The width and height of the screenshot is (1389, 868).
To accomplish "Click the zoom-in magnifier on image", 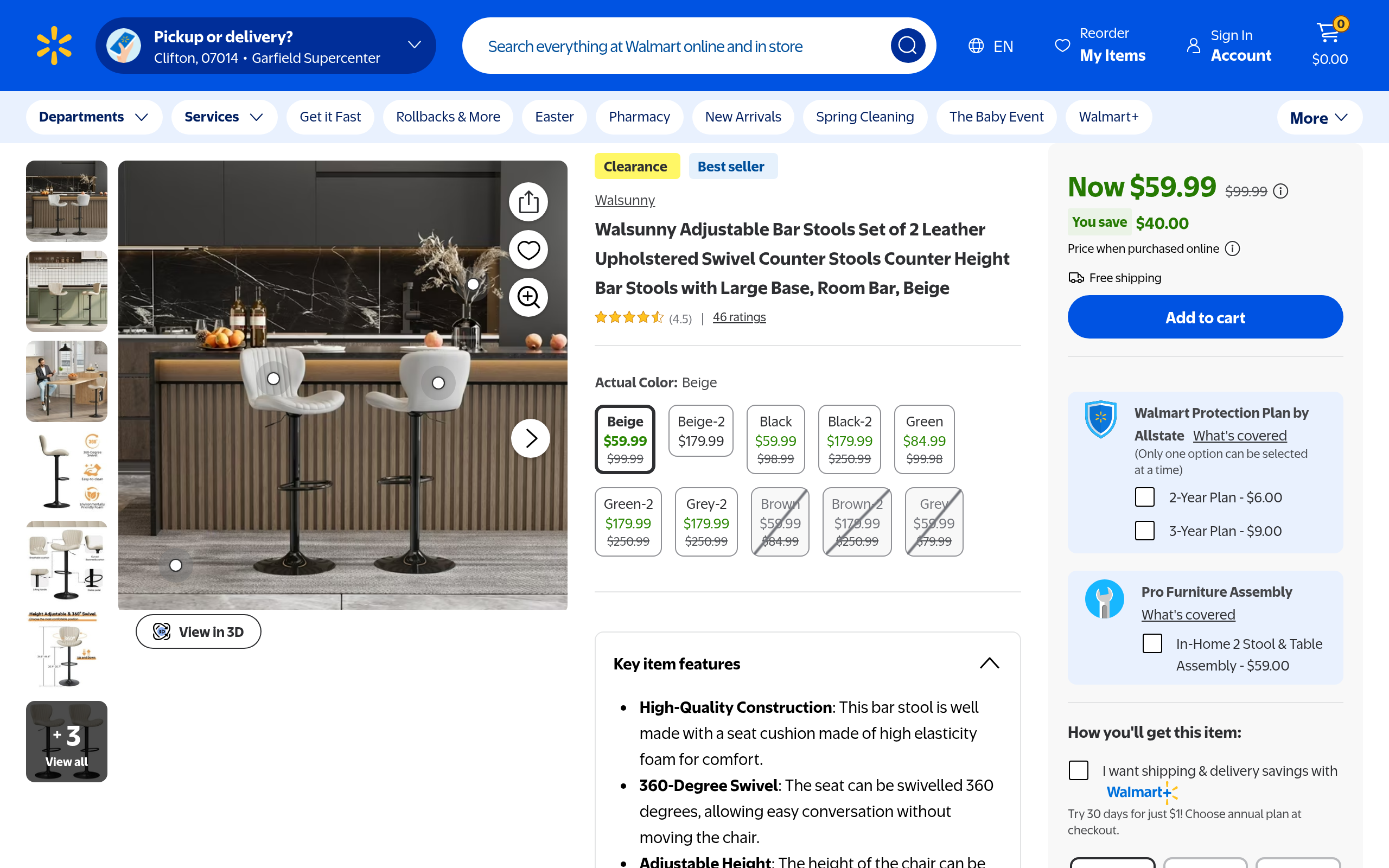I will coord(528,297).
